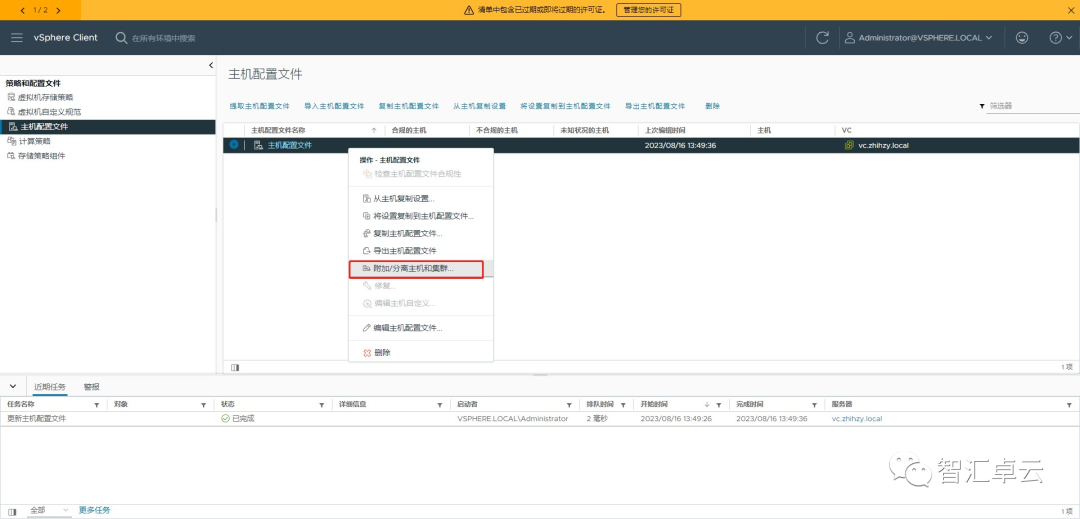This screenshot has width=1080, height=519.
Task: Click the global refresh icon
Action: tap(822, 38)
